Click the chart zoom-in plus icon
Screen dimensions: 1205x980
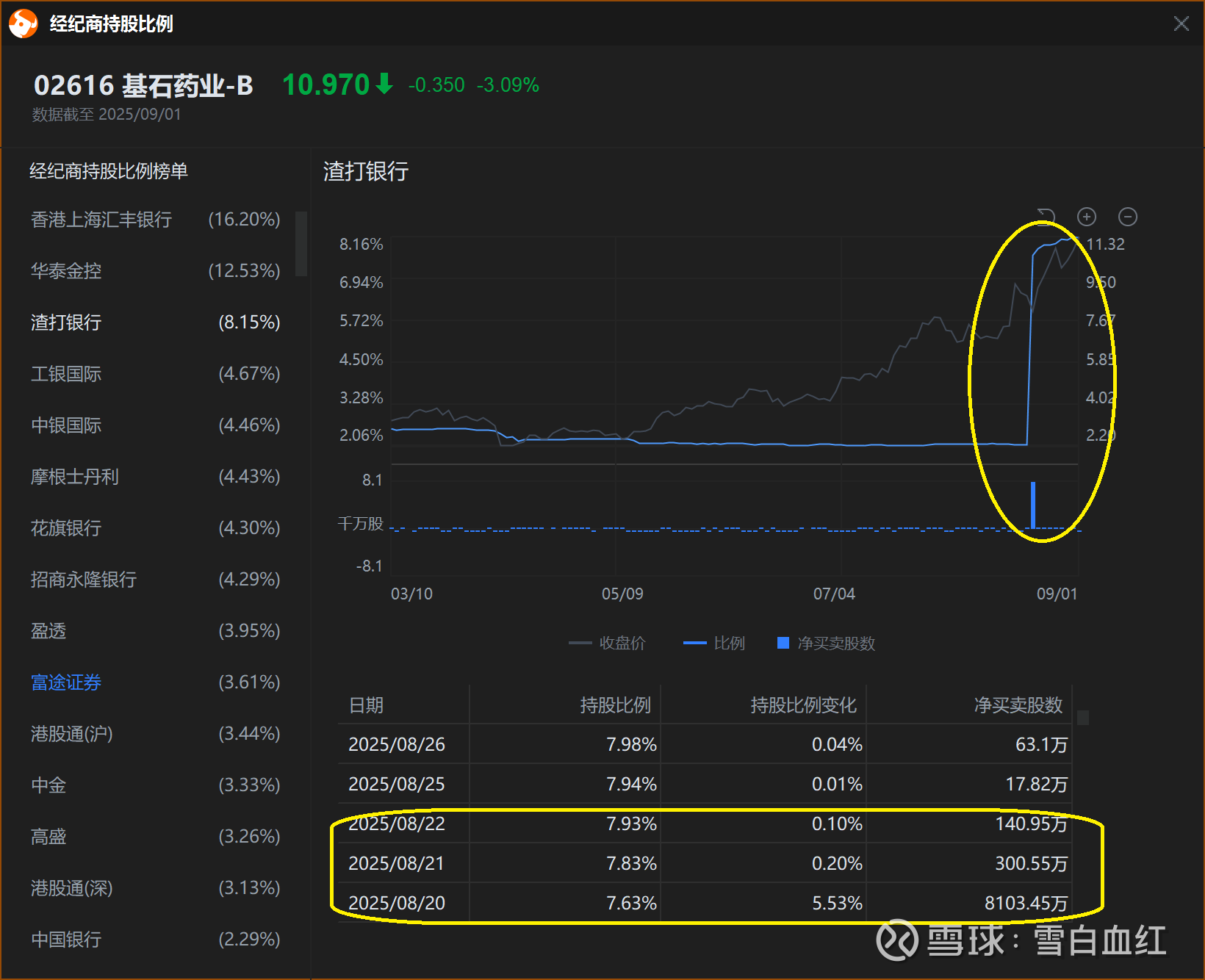(1087, 217)
